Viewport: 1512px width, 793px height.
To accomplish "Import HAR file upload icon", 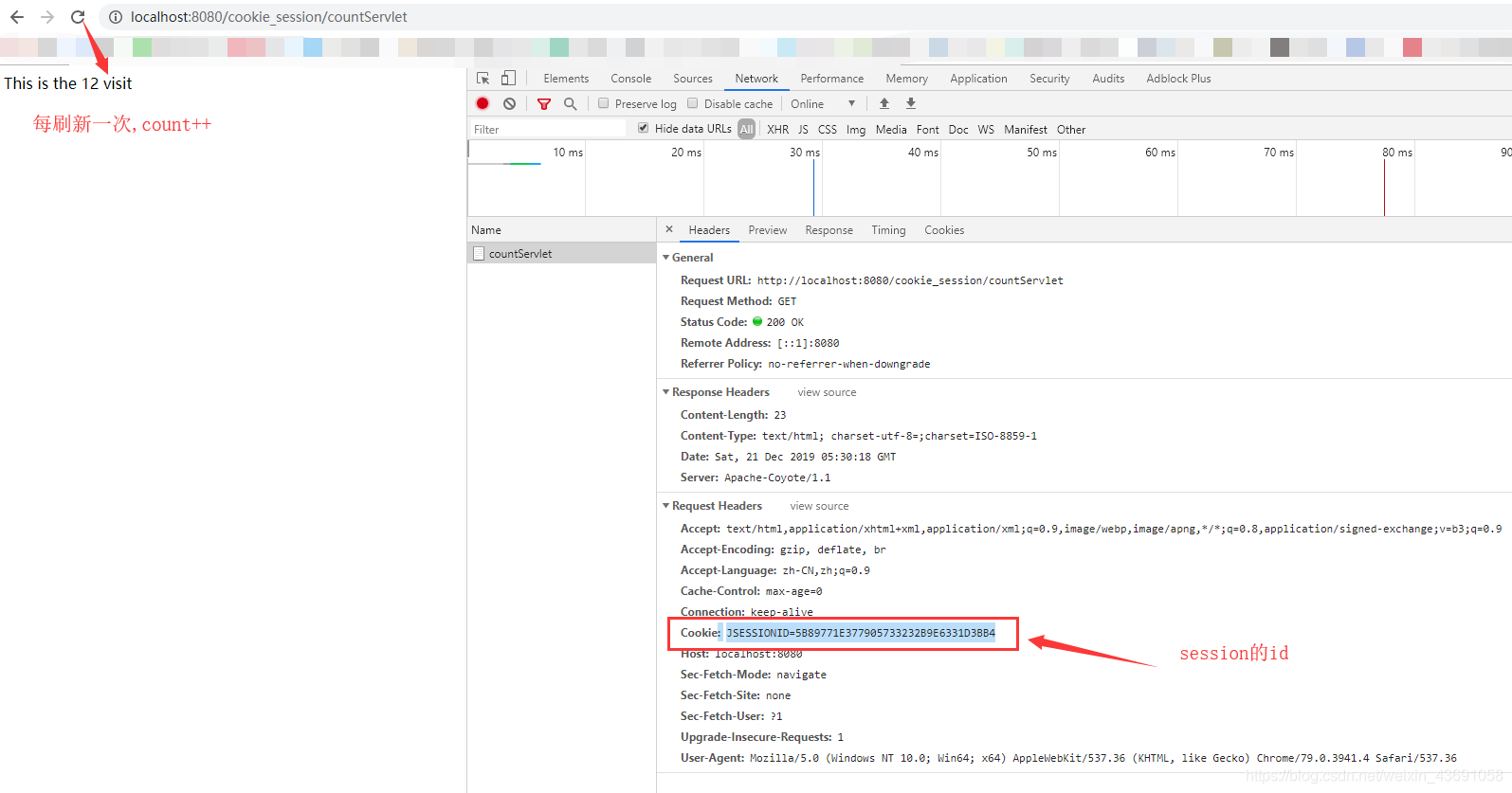I will (x=884, y=103).
